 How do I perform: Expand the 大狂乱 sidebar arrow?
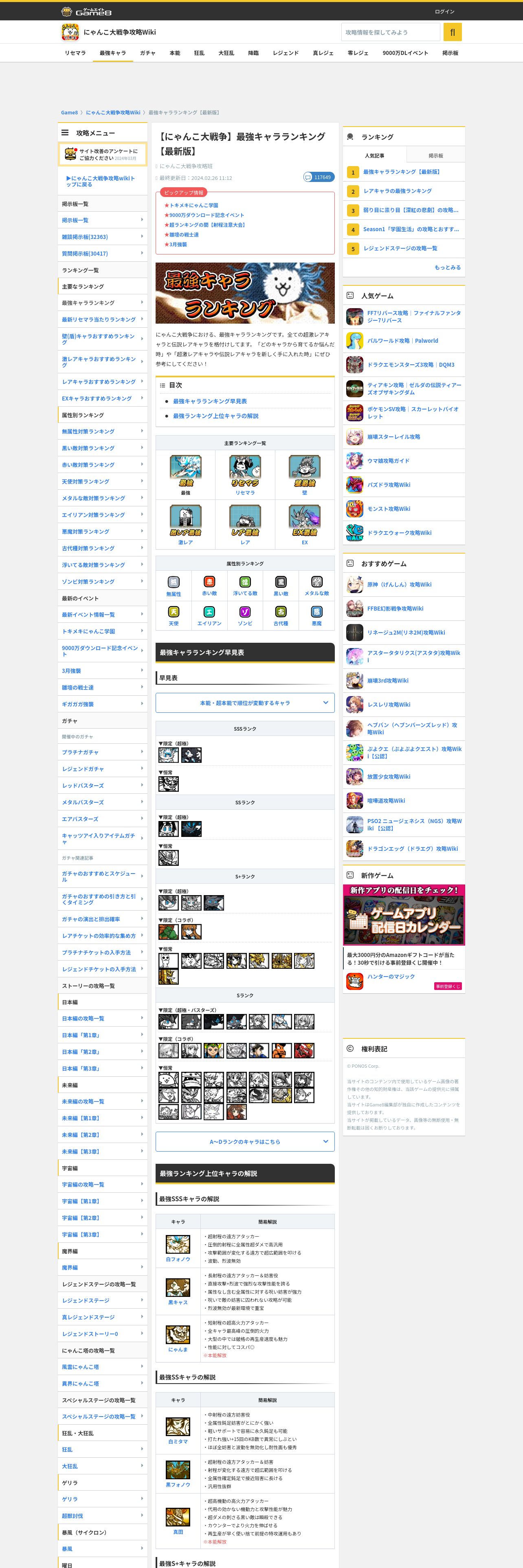[x=142, y=1466]
